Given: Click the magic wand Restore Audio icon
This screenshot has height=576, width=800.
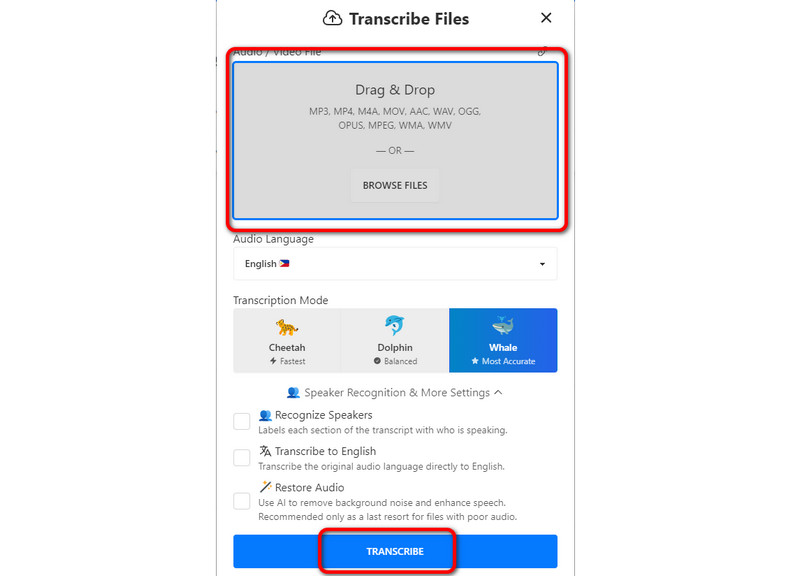Looking at the screenshot, I should 265,487.
